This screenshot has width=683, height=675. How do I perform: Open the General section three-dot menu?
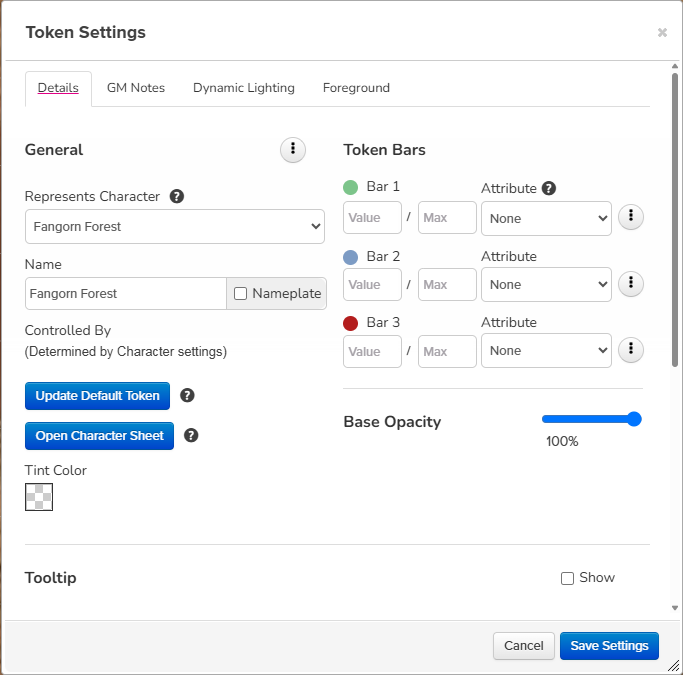click(293, 150)
